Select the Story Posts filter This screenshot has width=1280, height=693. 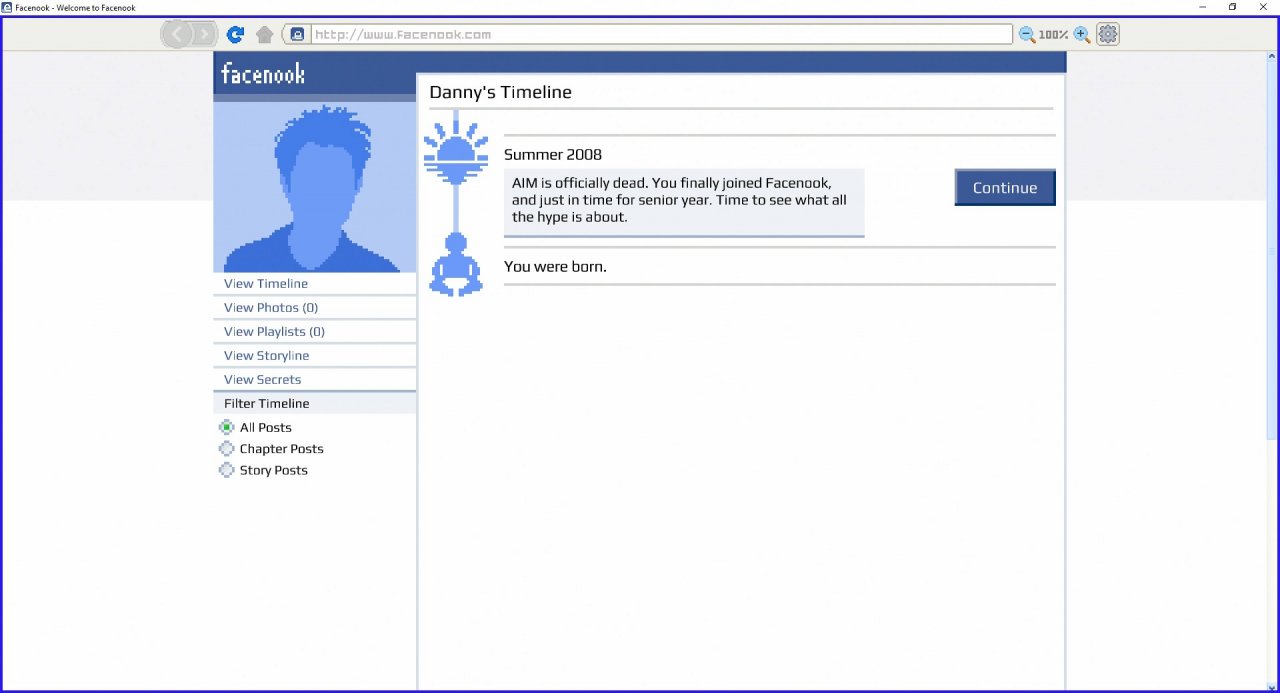pyautogui.click(x=226, y=470)
